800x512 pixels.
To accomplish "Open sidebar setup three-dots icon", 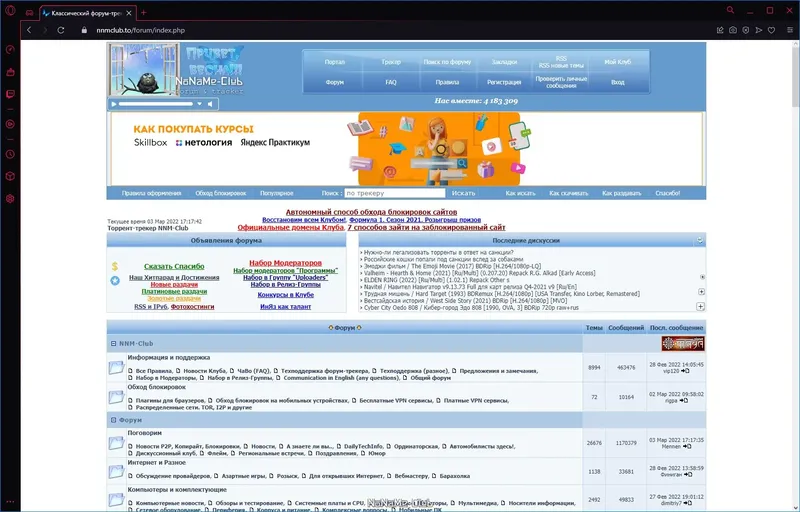I will click(10, 502).
